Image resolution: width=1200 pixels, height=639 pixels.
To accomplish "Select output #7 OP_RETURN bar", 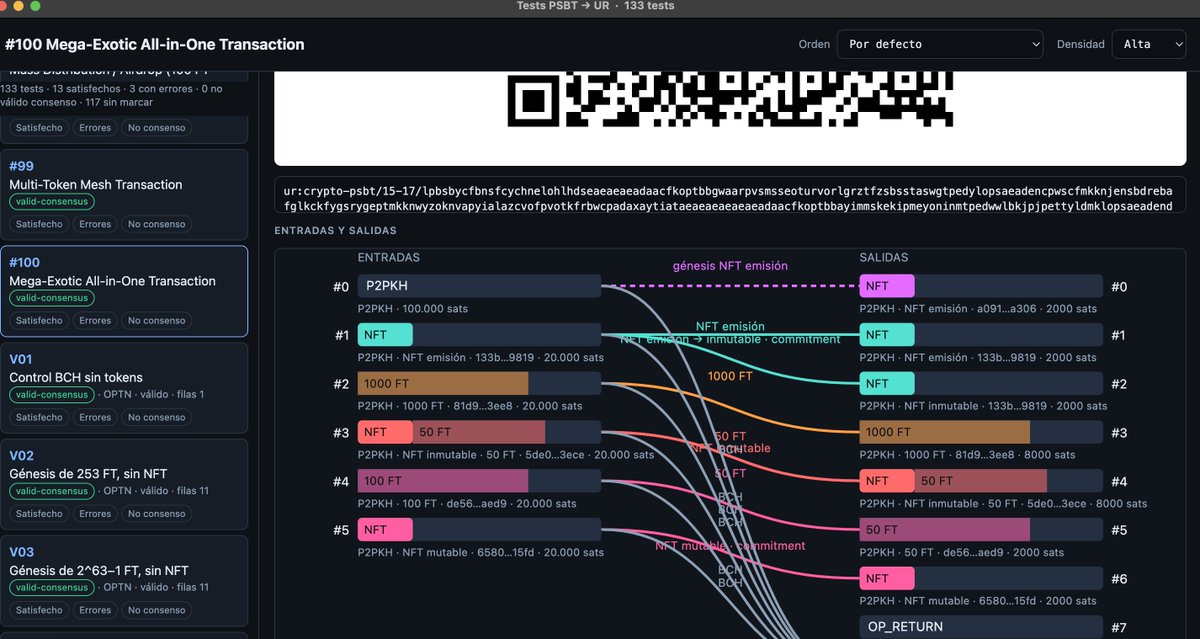I will pyautogui.click(x=981, y=627).
